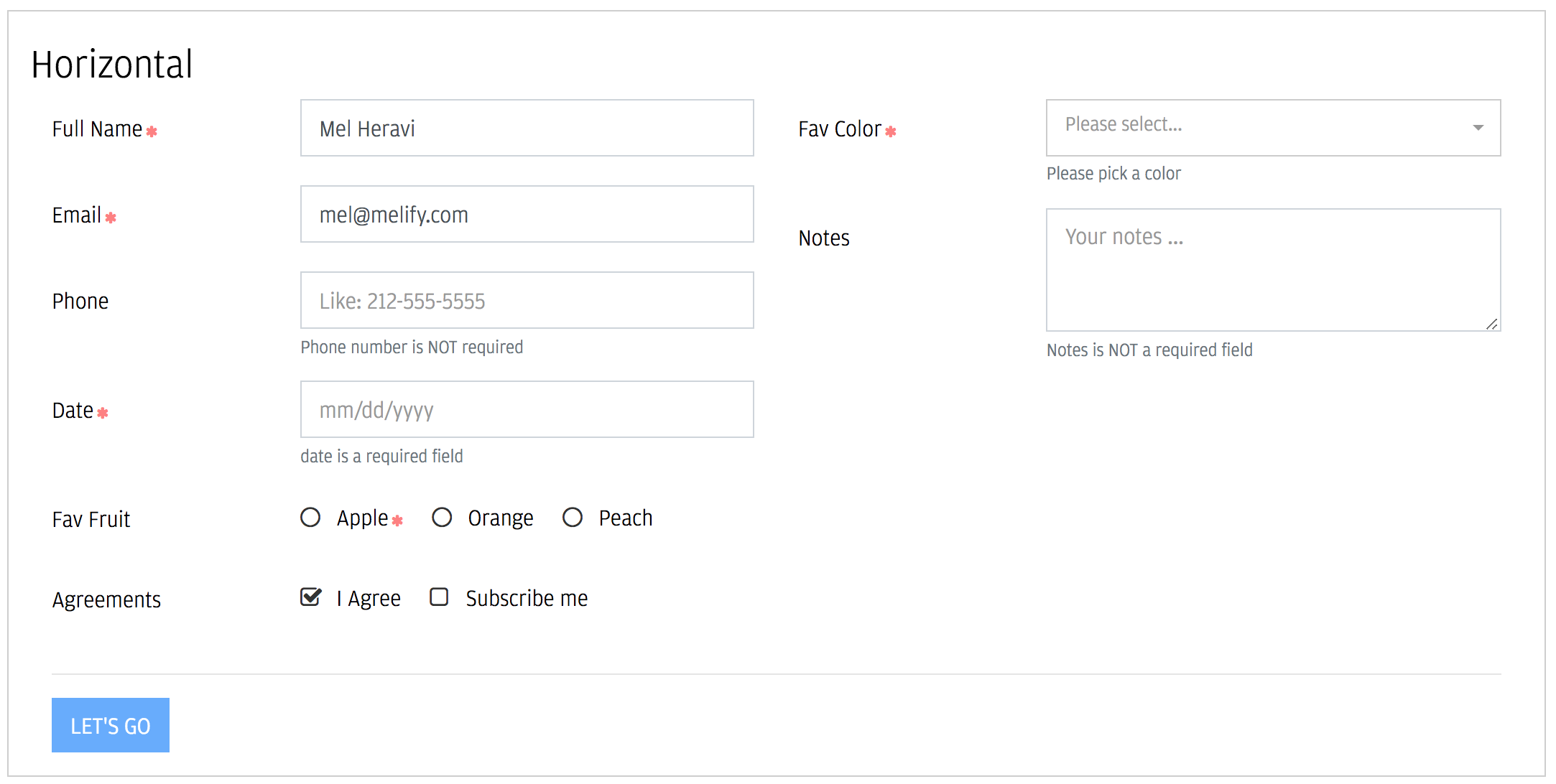Click the Agreements label
Viewport: 1556px width, 784px height.
click(x=106, y=599)
